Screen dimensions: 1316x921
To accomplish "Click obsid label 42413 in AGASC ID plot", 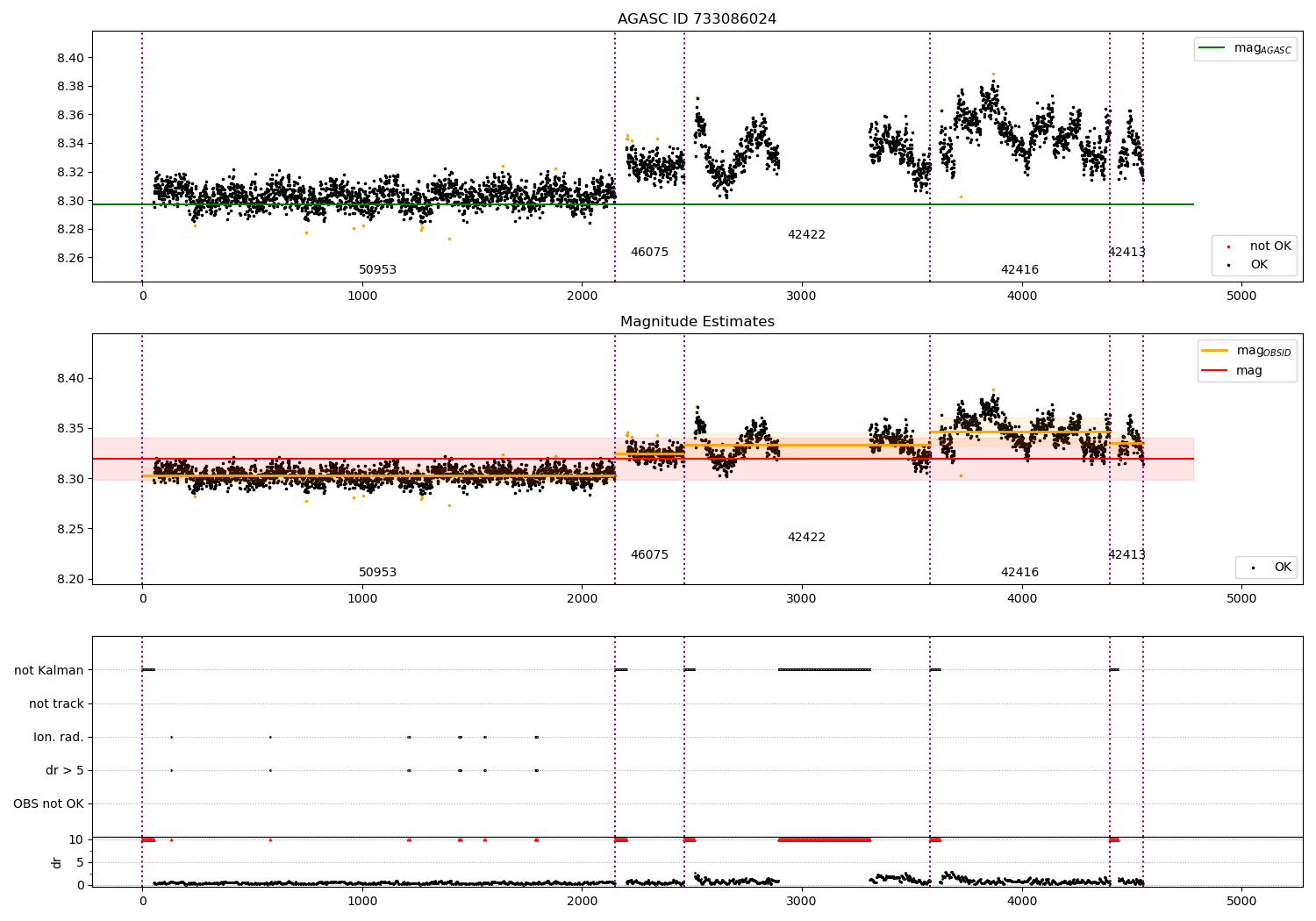I will 1126,252.
